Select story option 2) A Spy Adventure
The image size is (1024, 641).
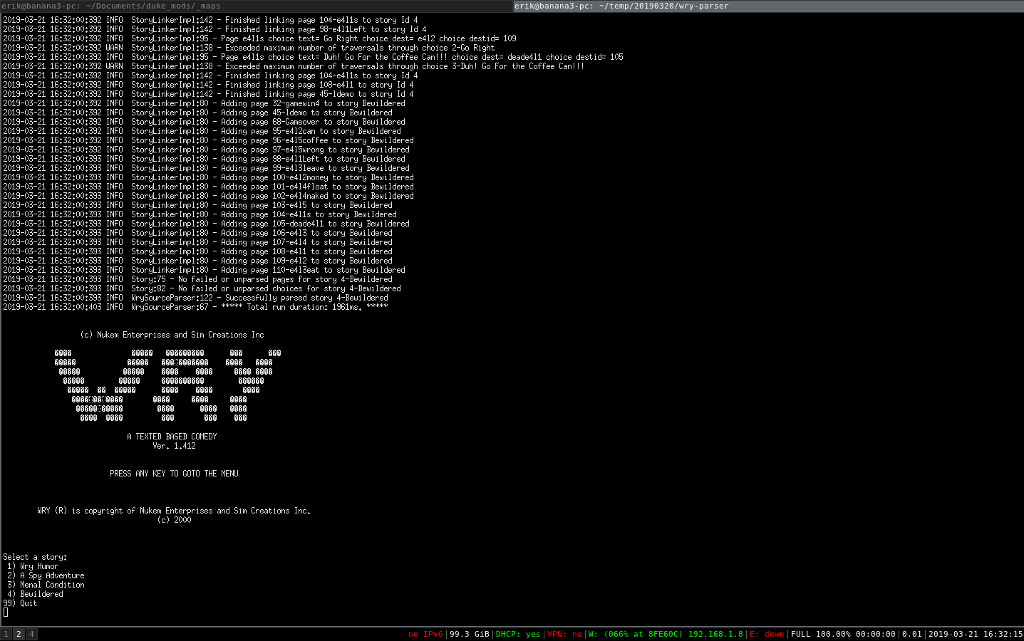pyautogui.click(x=43, y=574)
